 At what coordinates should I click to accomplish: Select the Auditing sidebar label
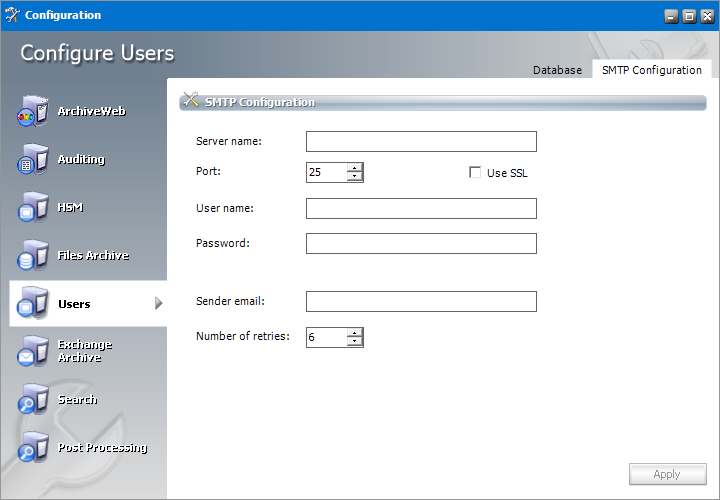(82, 159)
